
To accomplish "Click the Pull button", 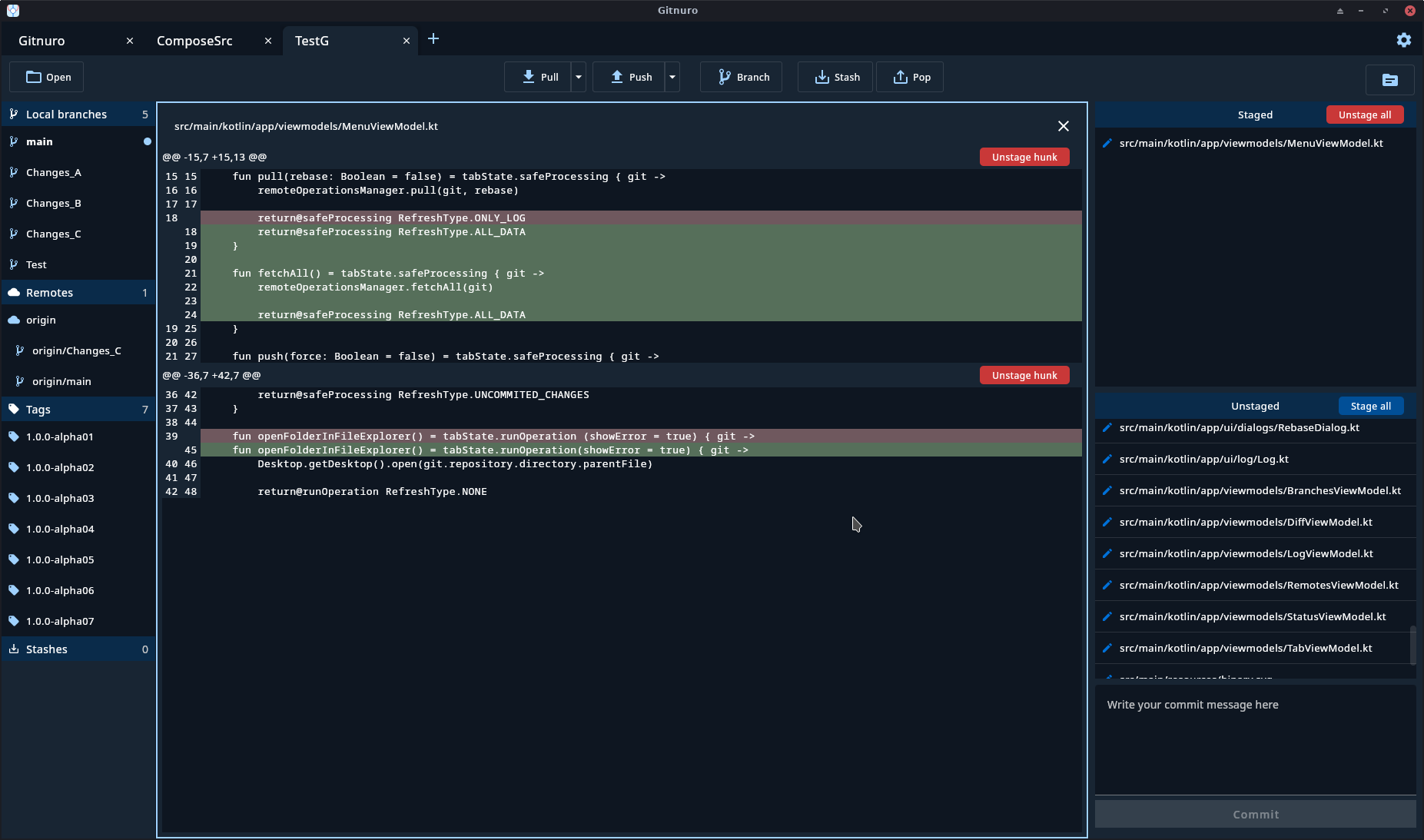I will point(538,77).
